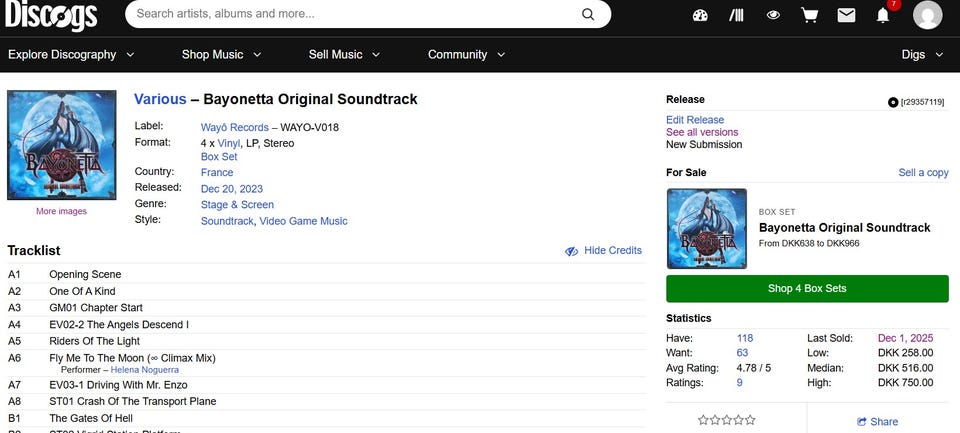Viewport: 960px width, 433px height.
Task: Click the album cover thumbnail
Action: coord(61,145)
